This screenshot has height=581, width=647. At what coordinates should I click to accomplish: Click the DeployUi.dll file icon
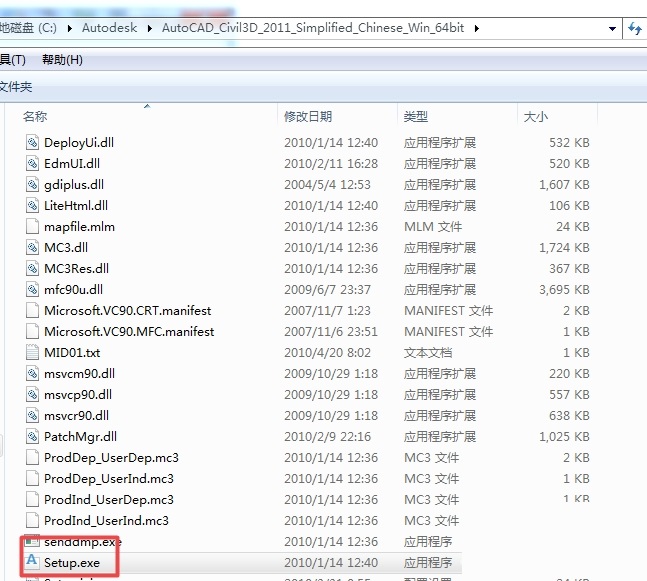tap(32, 142)
